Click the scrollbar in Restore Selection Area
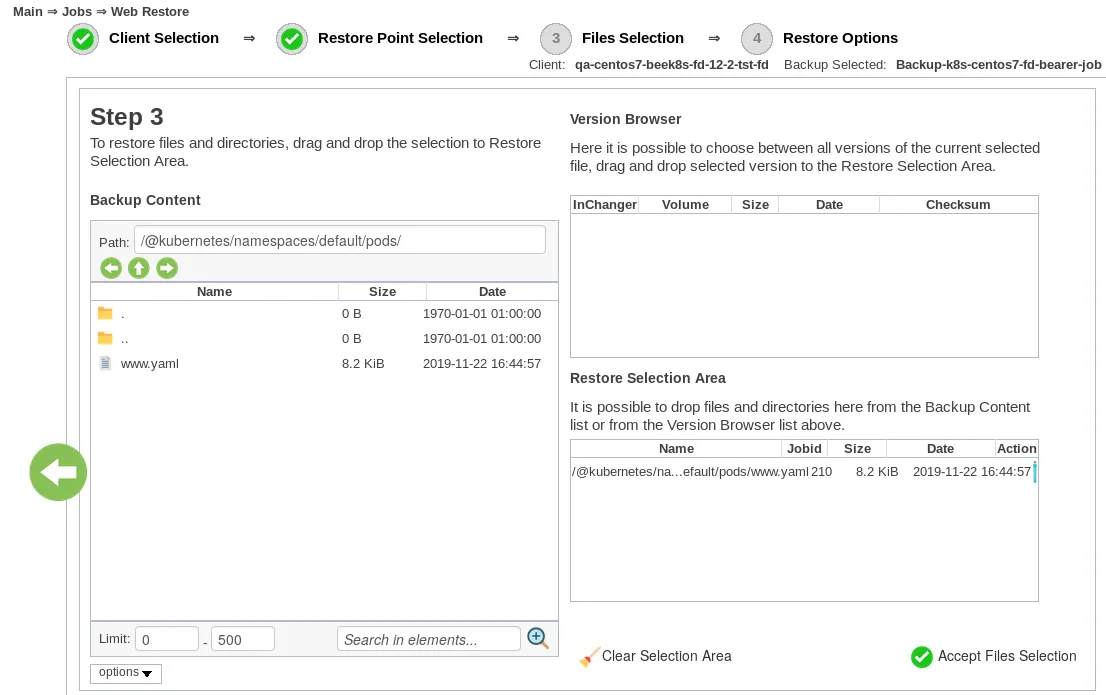 1033,471
